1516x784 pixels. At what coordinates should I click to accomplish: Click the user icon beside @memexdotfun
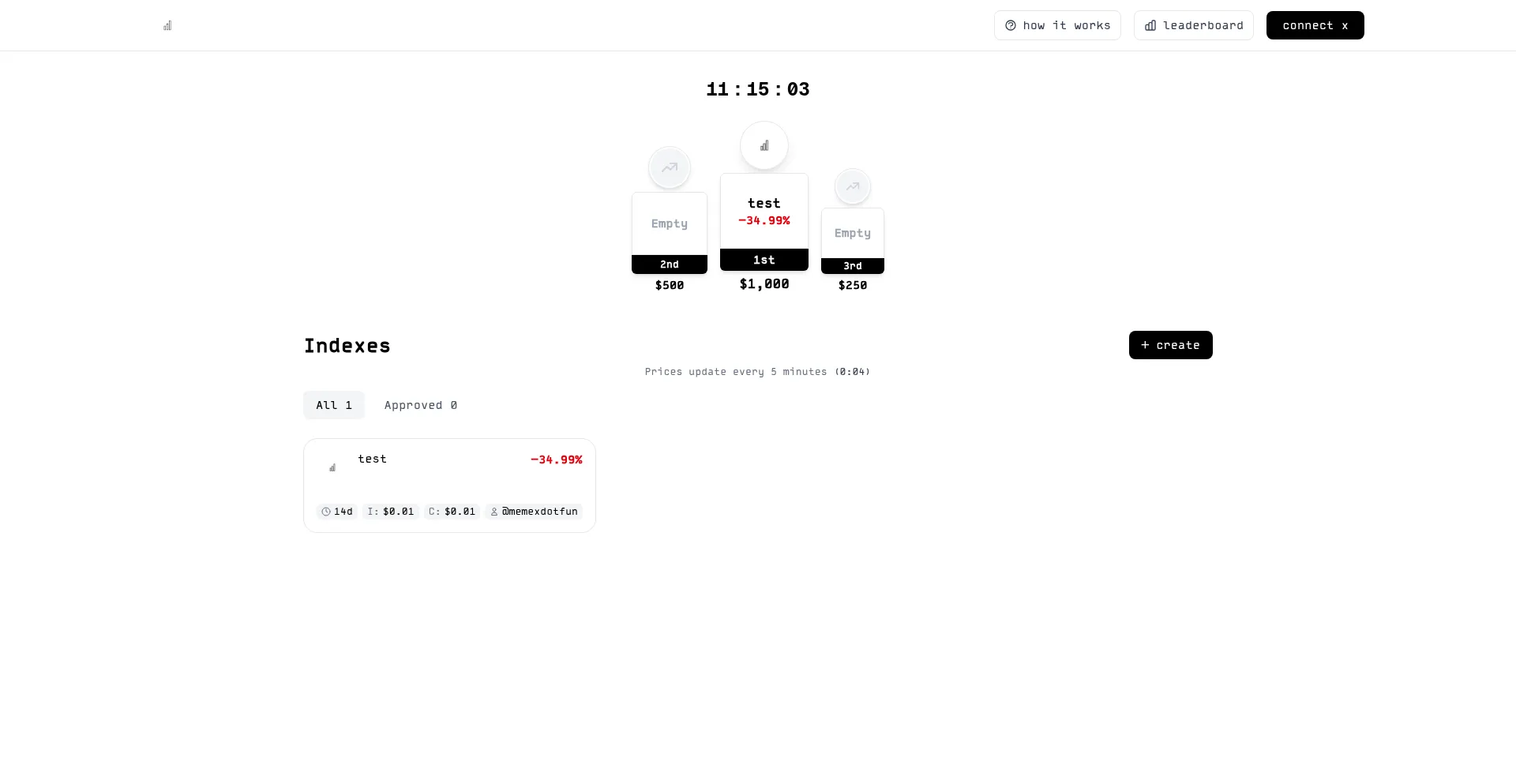(x=494, y=512)
